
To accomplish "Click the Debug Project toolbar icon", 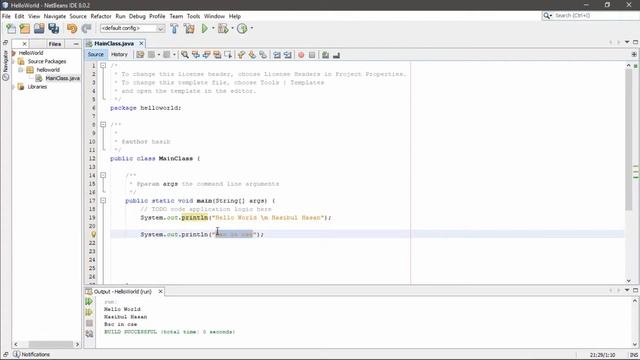I will 223,28.
